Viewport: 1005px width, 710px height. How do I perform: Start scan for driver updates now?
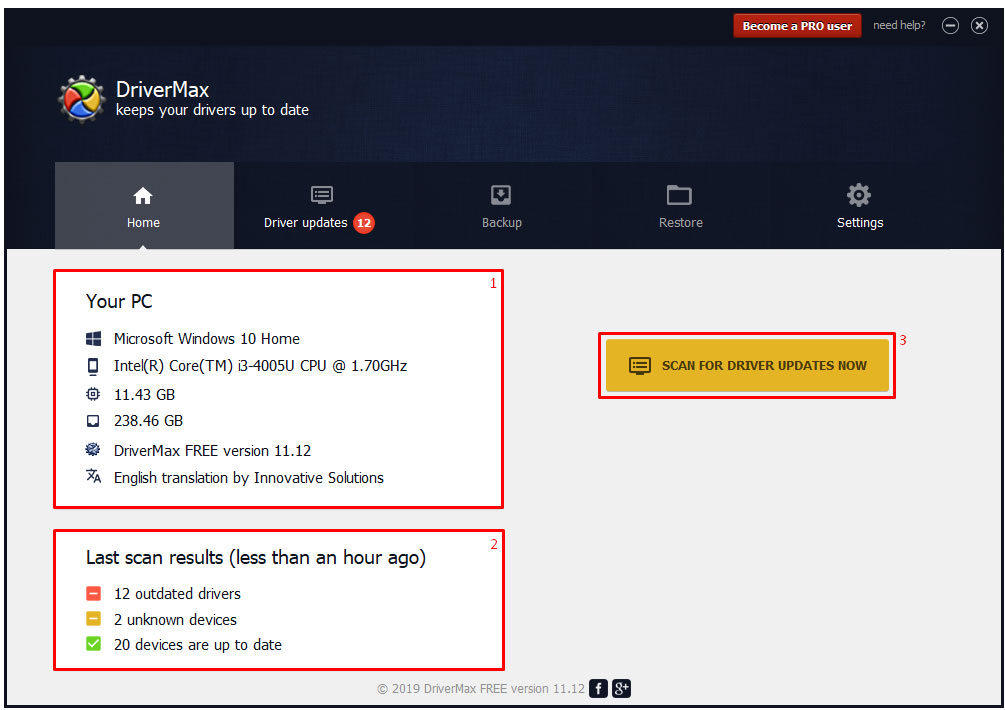click(747, 365)
